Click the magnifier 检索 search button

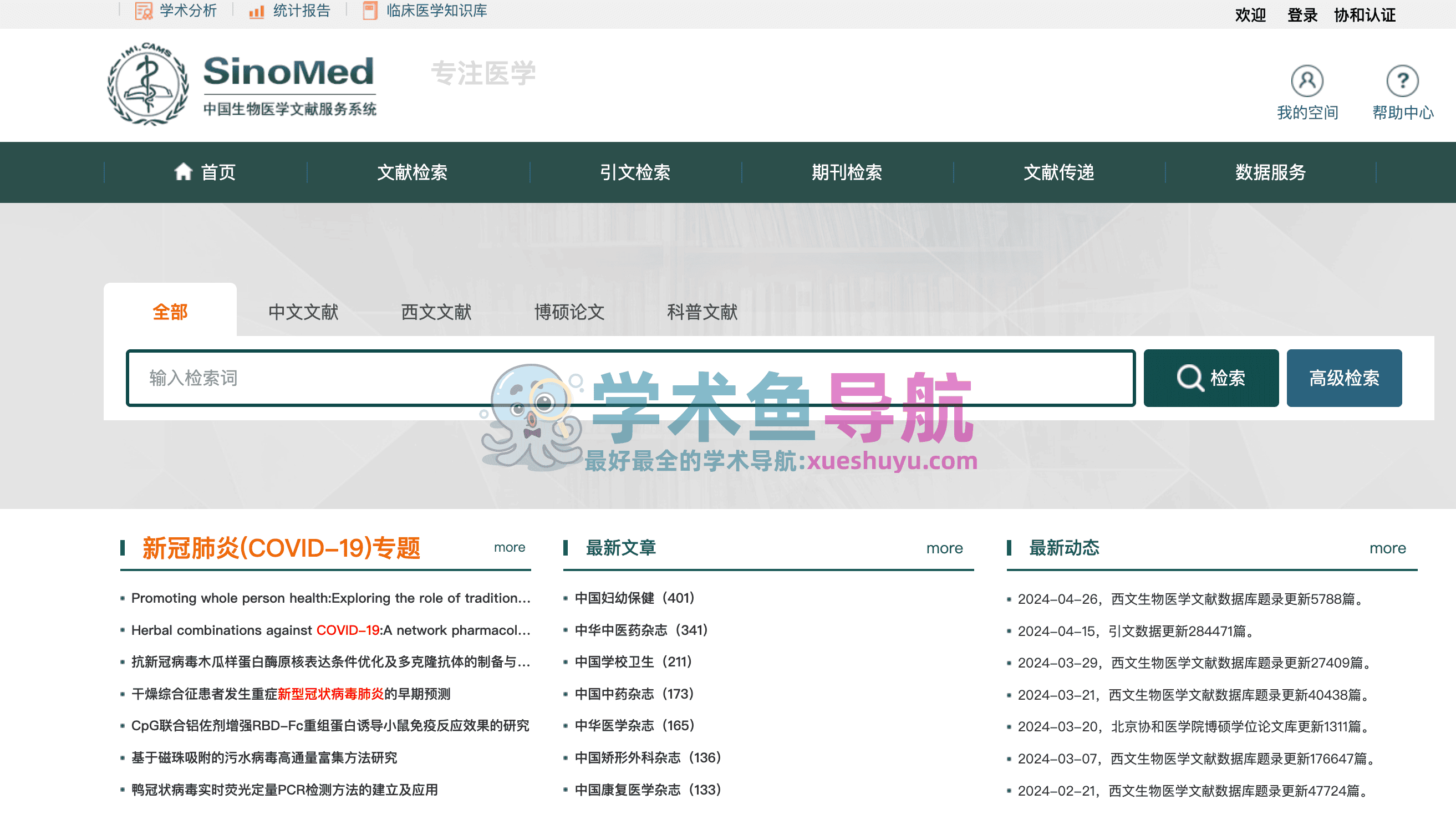point(1210,378)
